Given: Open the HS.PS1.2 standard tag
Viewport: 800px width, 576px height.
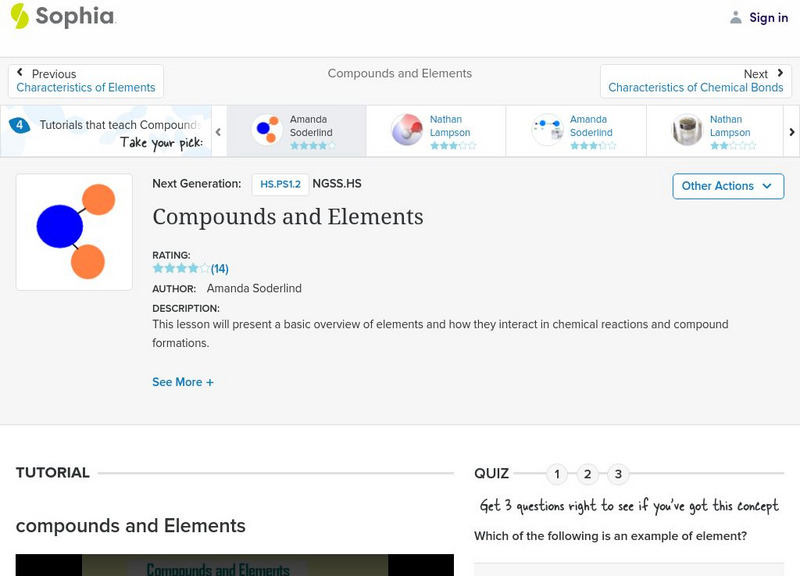Looking at the screenshot, I should pos(279,184).
